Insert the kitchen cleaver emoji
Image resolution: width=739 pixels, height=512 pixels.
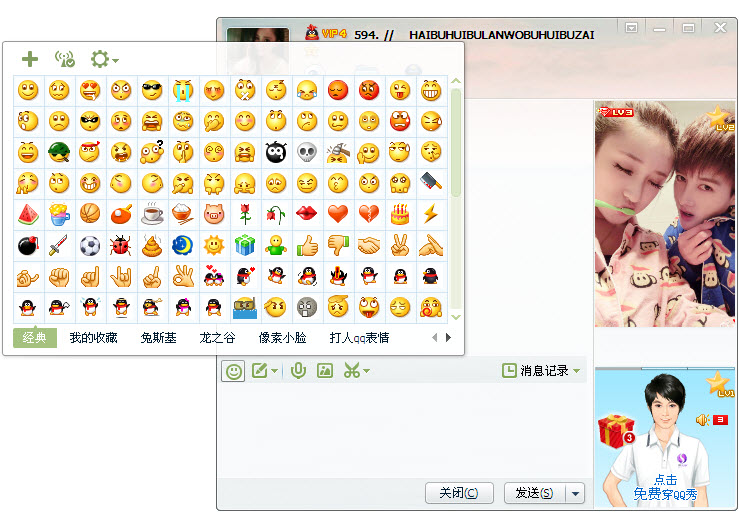coord(431,183)
